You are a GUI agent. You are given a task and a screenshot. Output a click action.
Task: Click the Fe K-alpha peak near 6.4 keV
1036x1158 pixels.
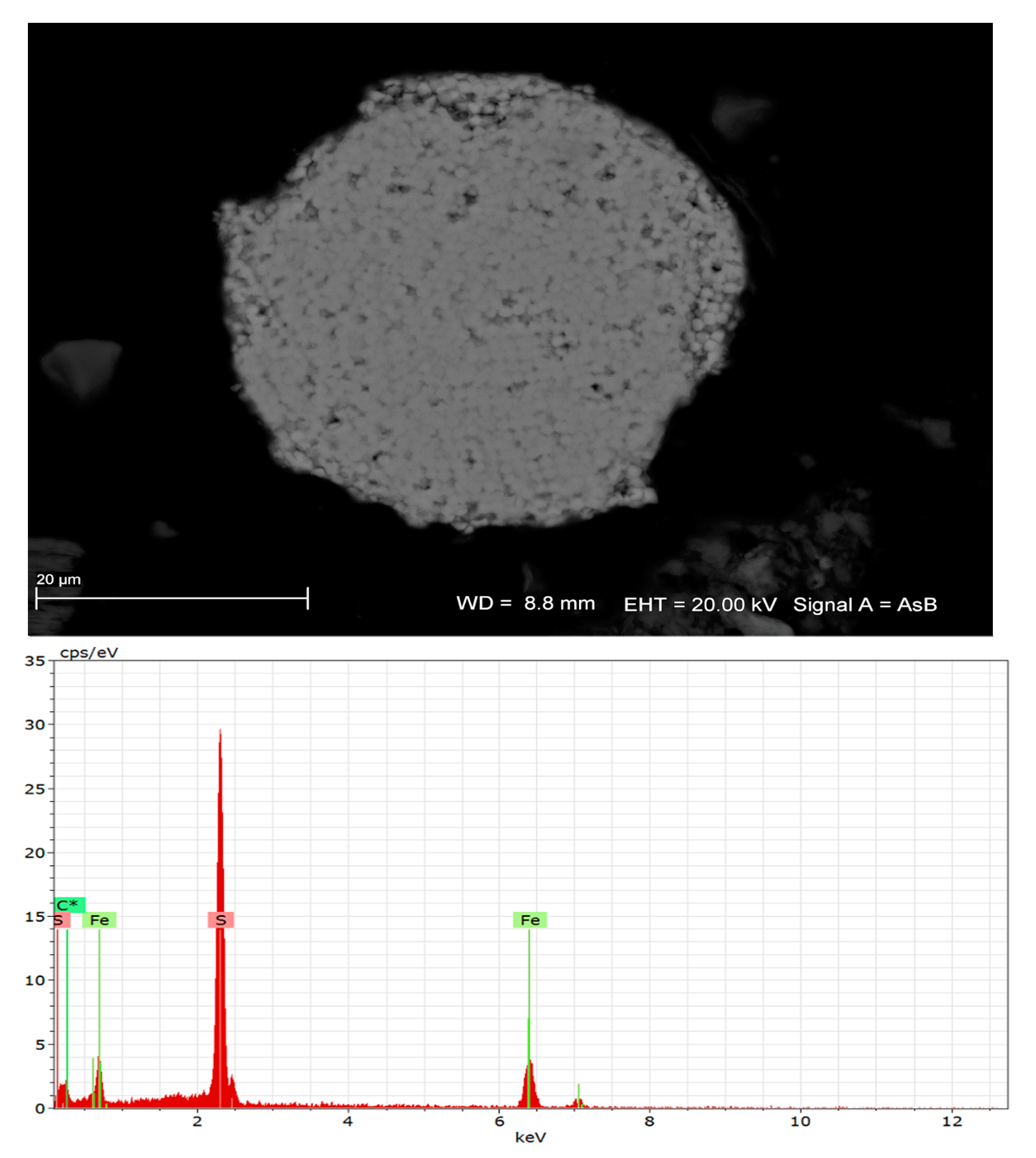click(x=529, y=1084)
